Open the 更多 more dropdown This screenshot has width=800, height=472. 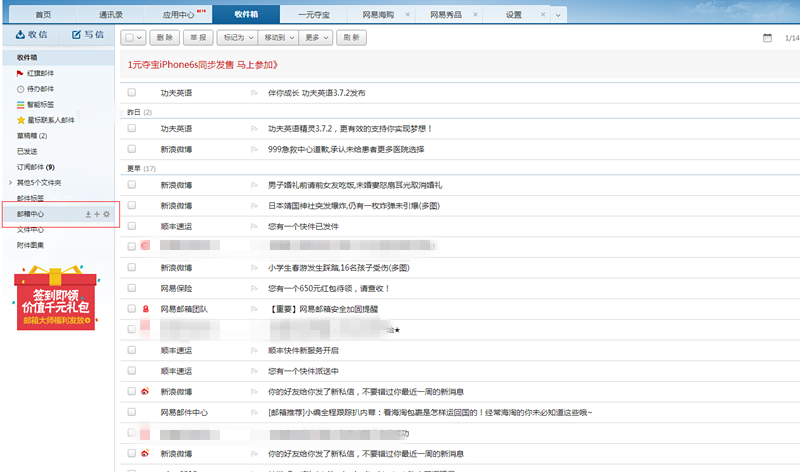[316, 38]
